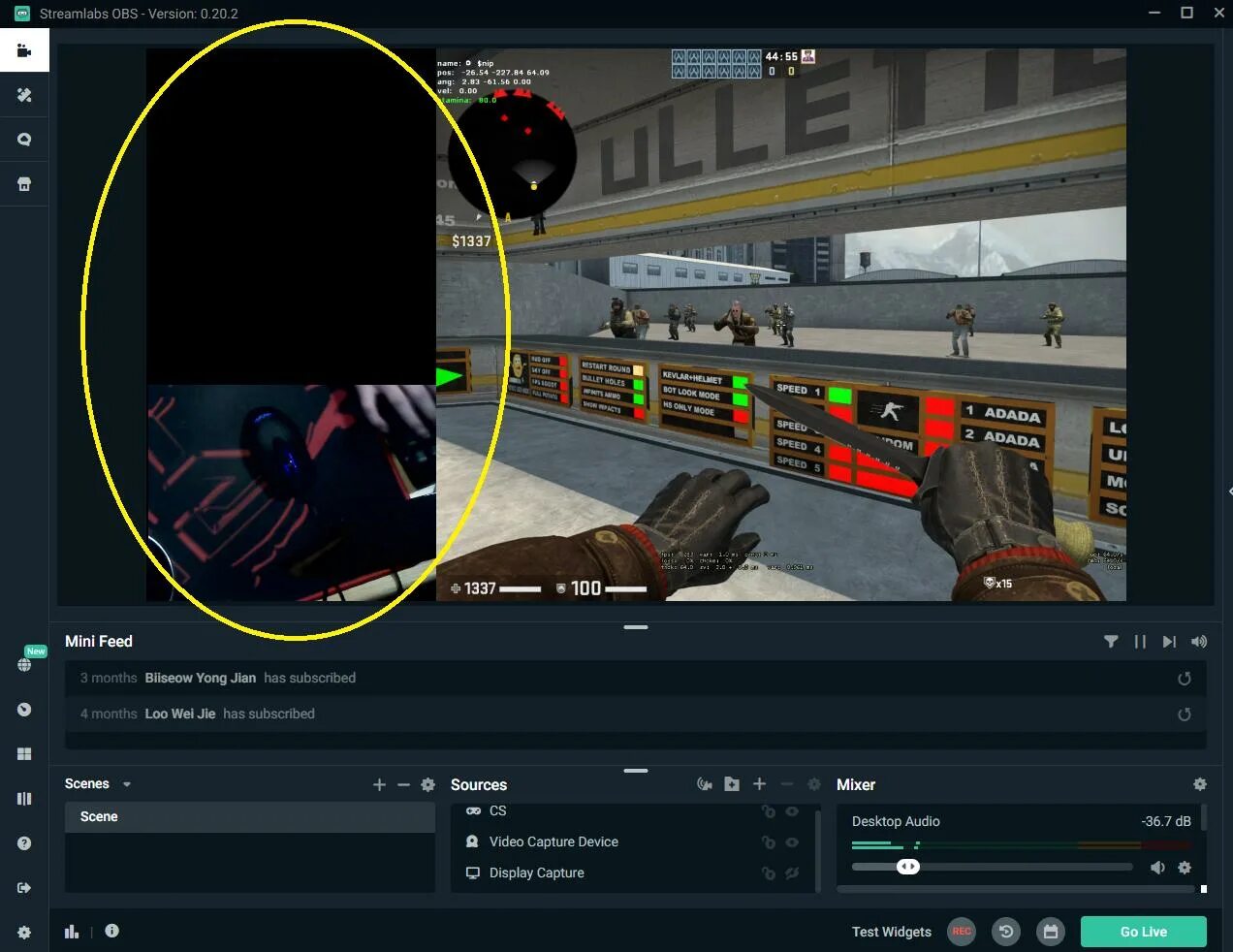Click the logout icon in sidebar
The height and width of the screenshot is (952, 1233).
point(24,888)
